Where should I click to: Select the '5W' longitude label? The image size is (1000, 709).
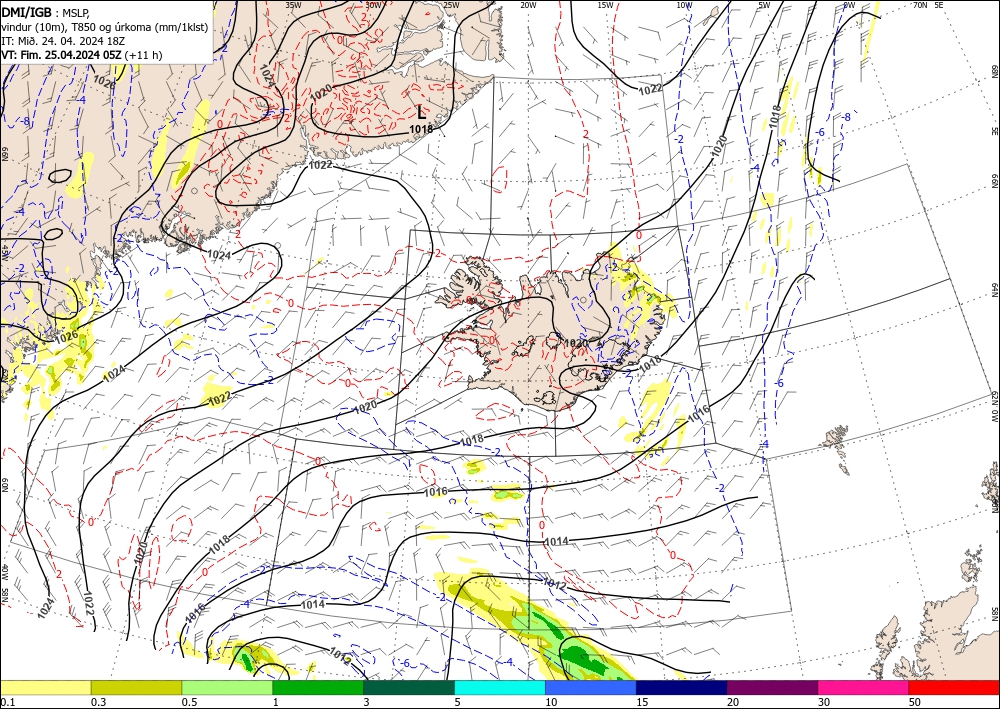point(764,5)
